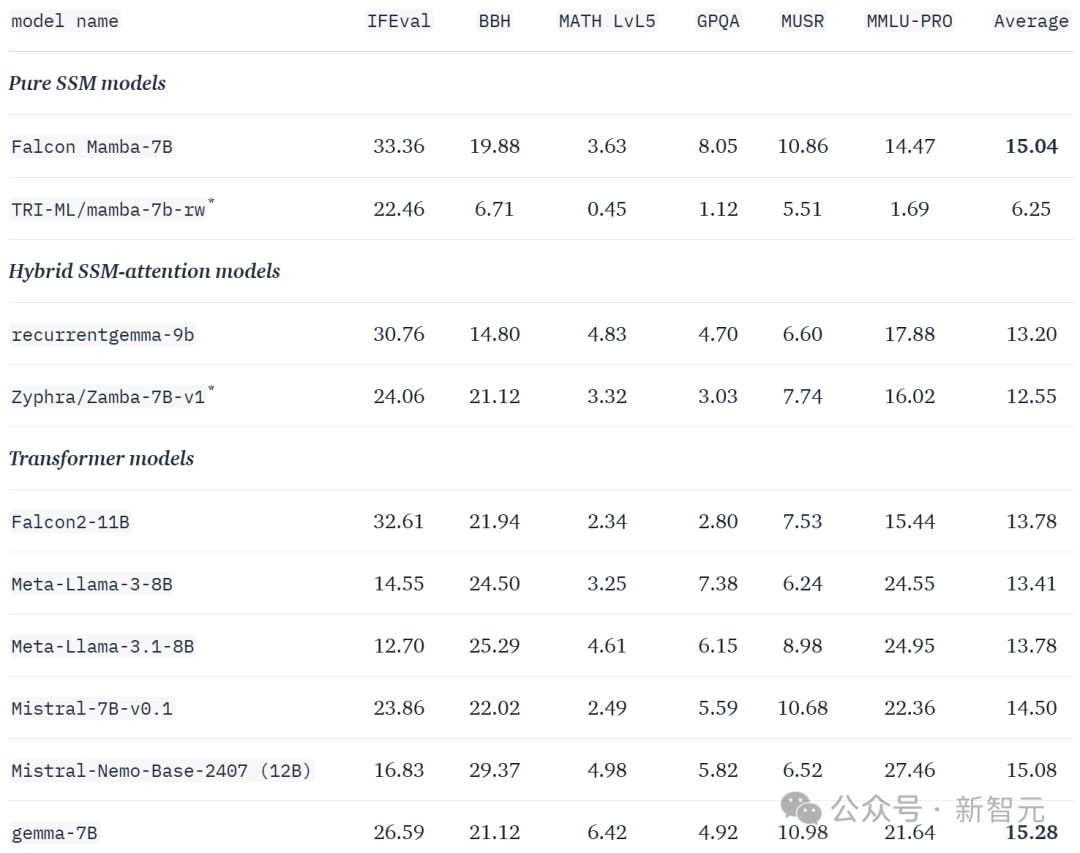The height and width of the screenshot is (853, 1080).
Task: Open the recurrentgemma-9b model entry
Action: [103, 335]
